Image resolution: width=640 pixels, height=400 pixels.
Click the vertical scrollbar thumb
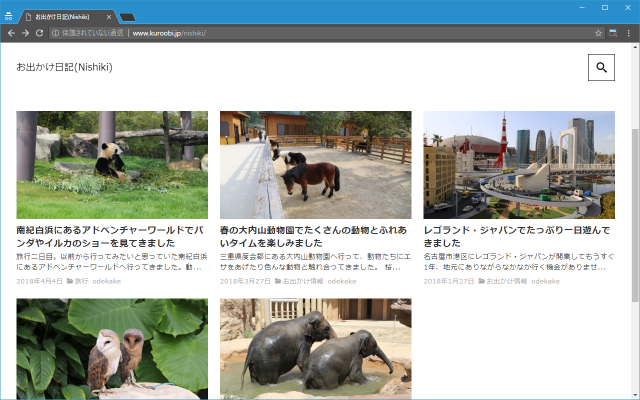[635, 216]
